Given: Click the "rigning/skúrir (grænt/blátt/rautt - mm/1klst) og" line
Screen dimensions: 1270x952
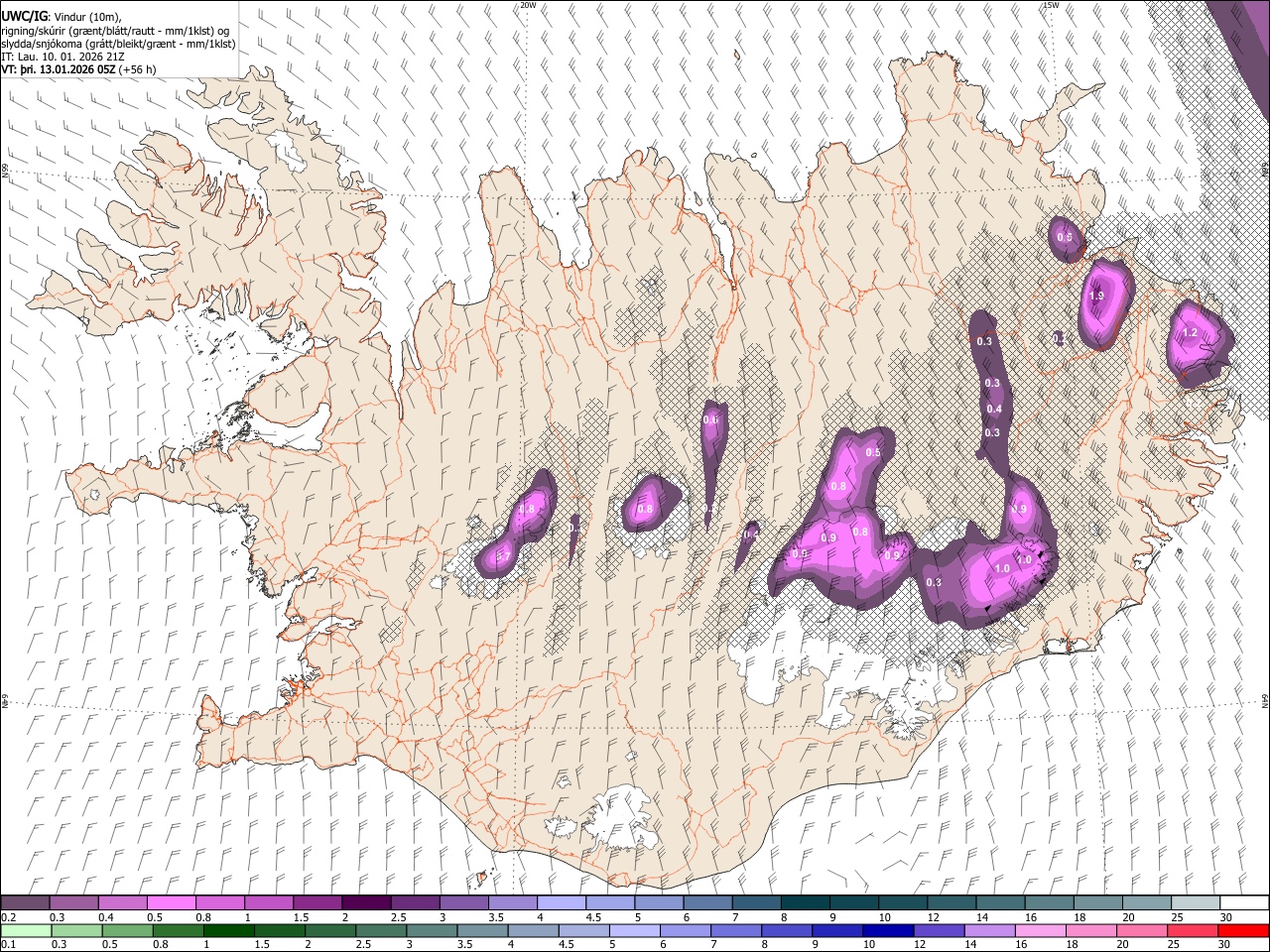Looking at the screenshot, I should [115, 31].
